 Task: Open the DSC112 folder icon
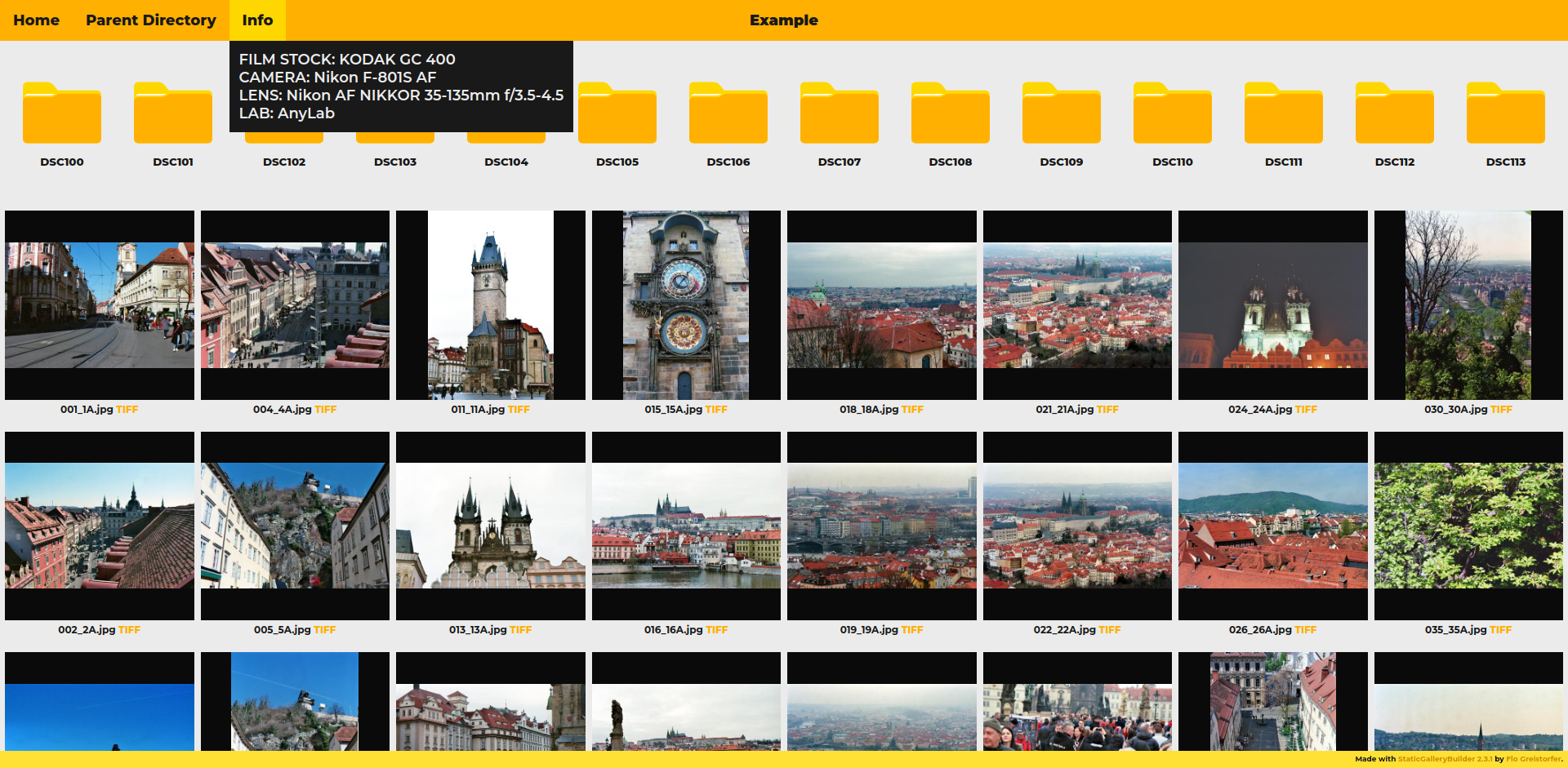point(1395,113)
